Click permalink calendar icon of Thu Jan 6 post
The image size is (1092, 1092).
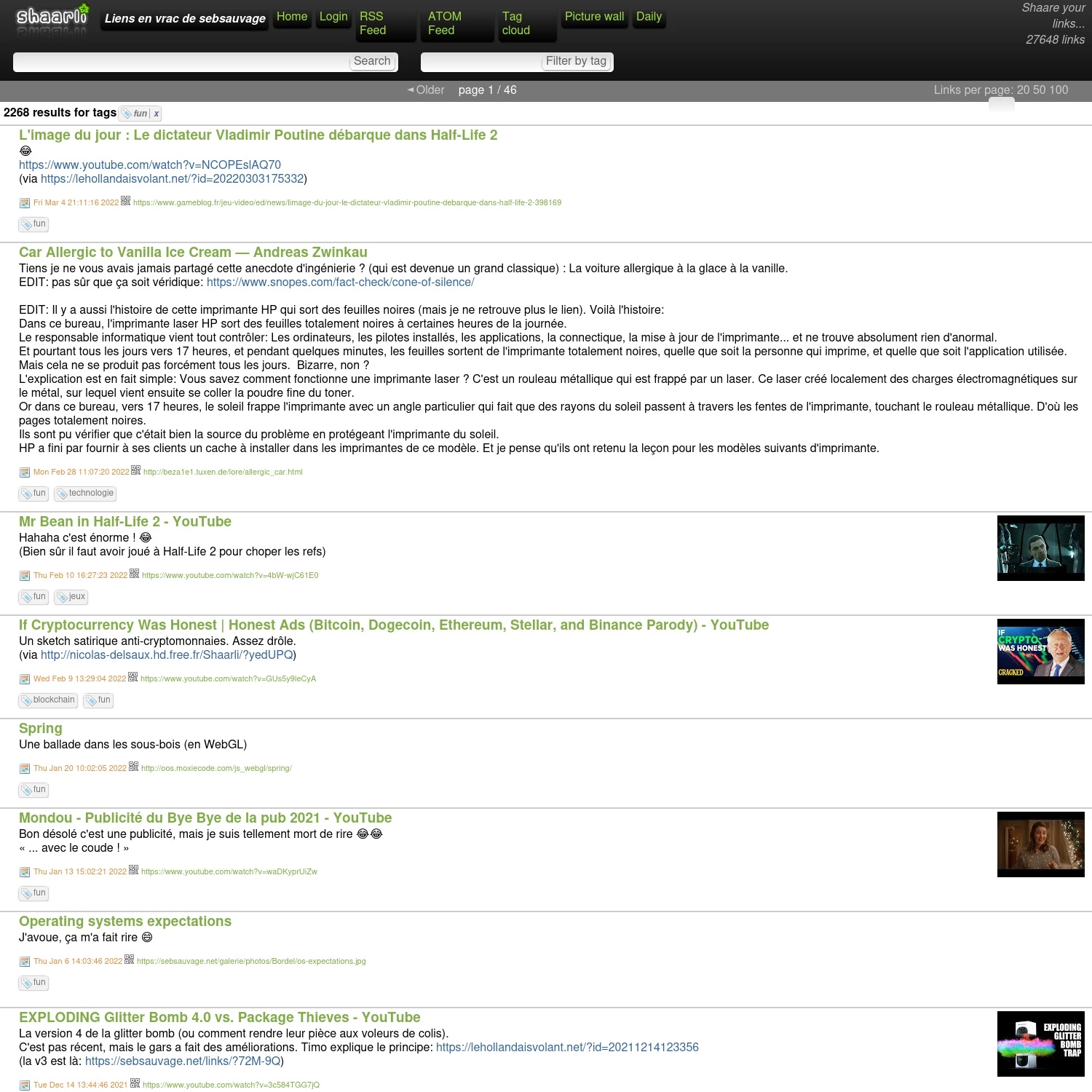[25, 962]
